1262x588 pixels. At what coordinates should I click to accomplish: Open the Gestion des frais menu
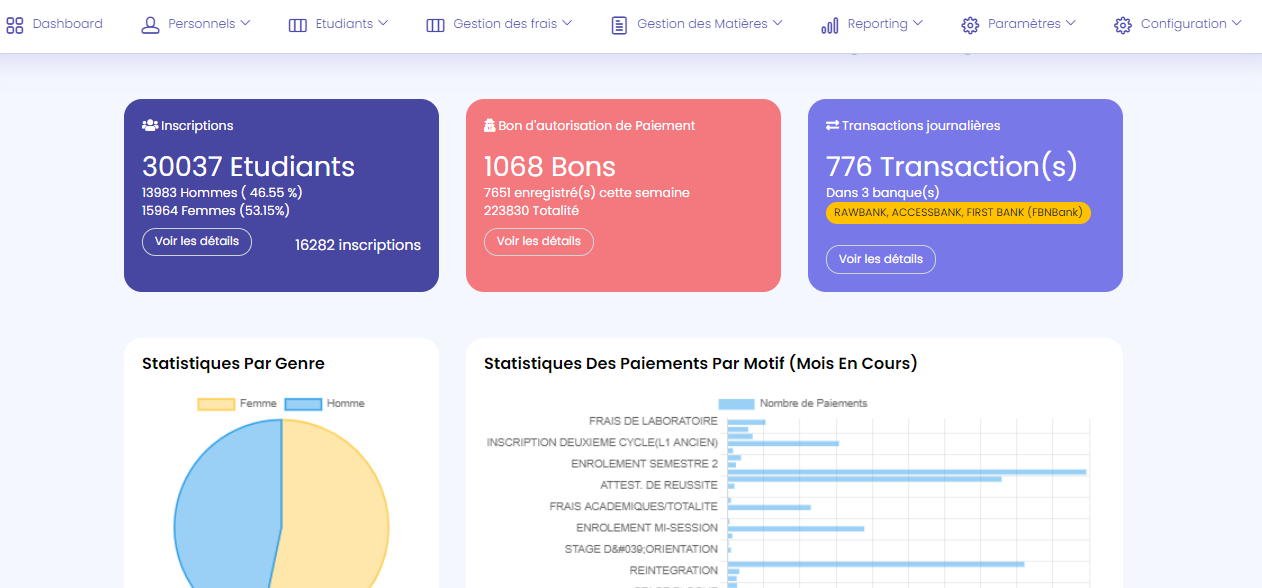(x=499, y=24)
